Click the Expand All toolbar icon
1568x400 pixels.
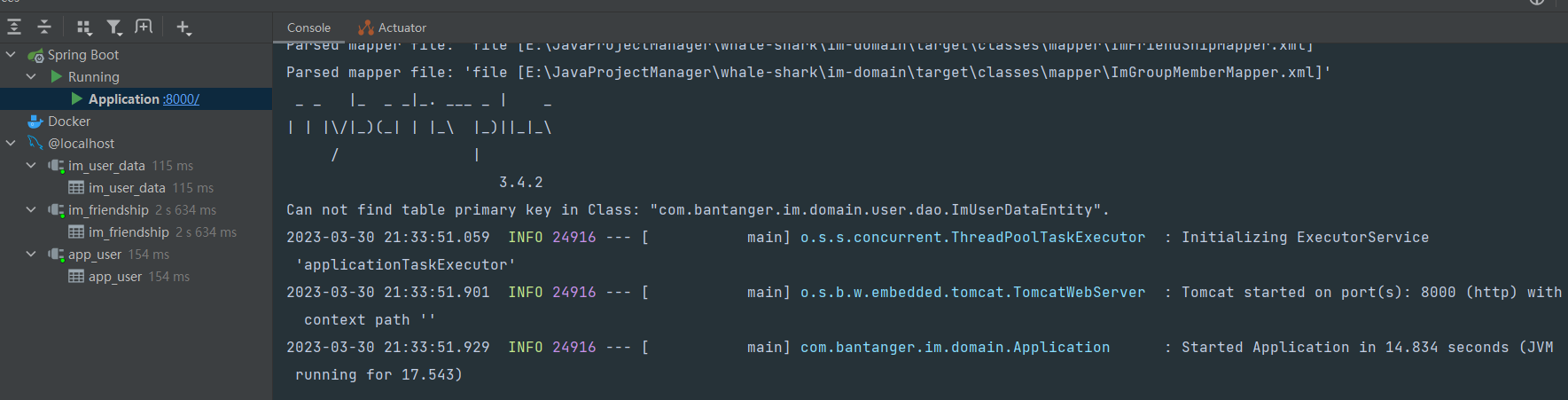(x=14, y=27)
